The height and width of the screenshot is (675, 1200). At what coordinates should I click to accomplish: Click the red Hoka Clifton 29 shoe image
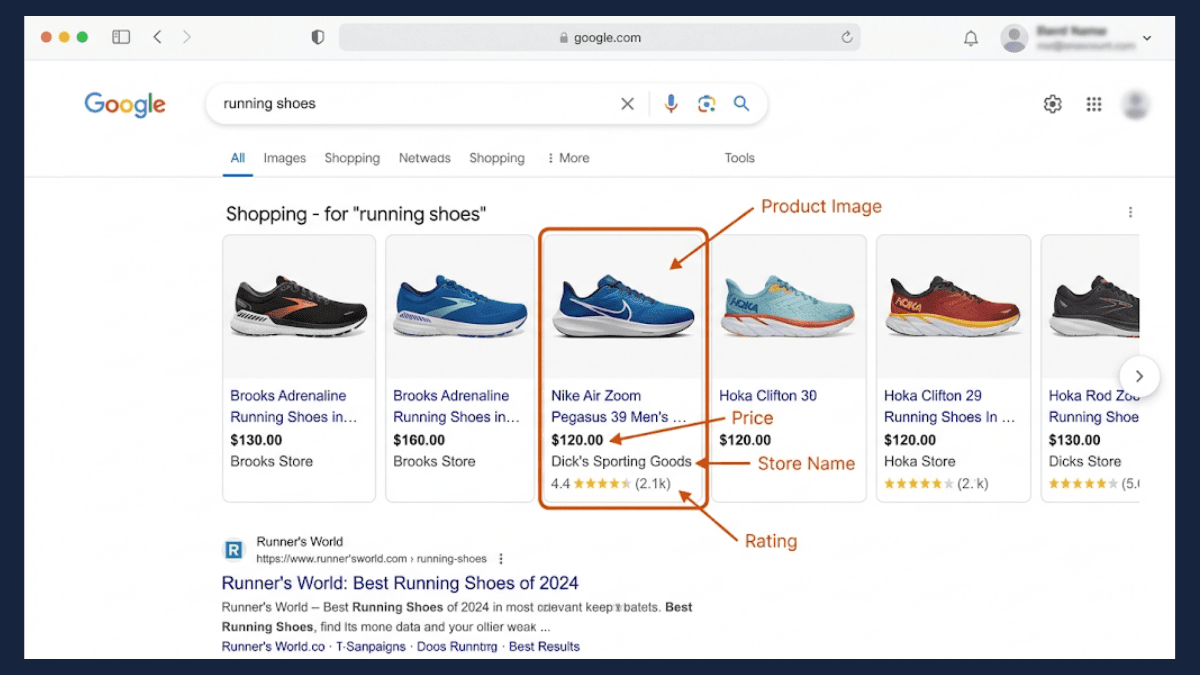953,306
